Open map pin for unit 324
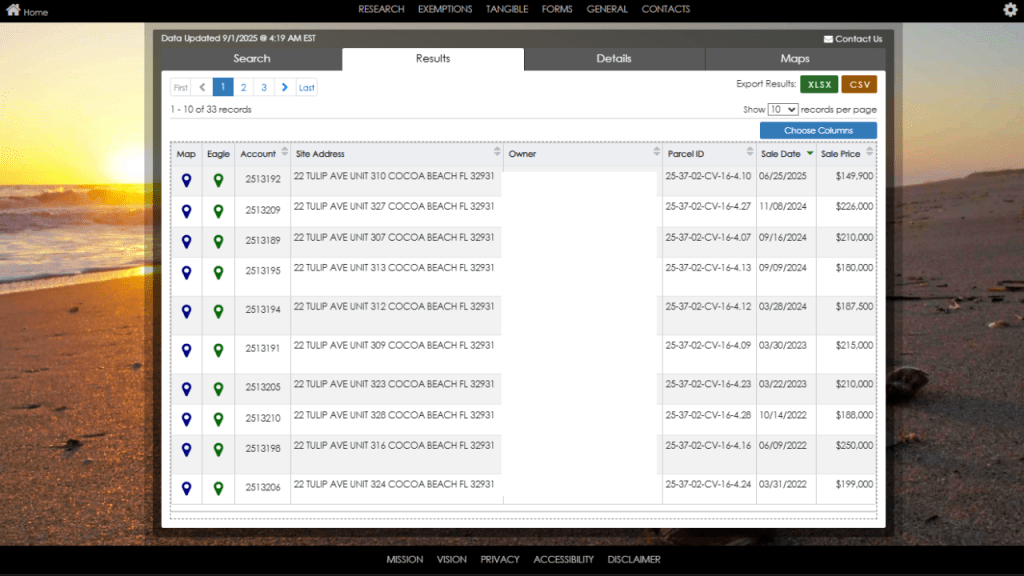The width and height of the screenshot is (1024, 576). [187, 489]
